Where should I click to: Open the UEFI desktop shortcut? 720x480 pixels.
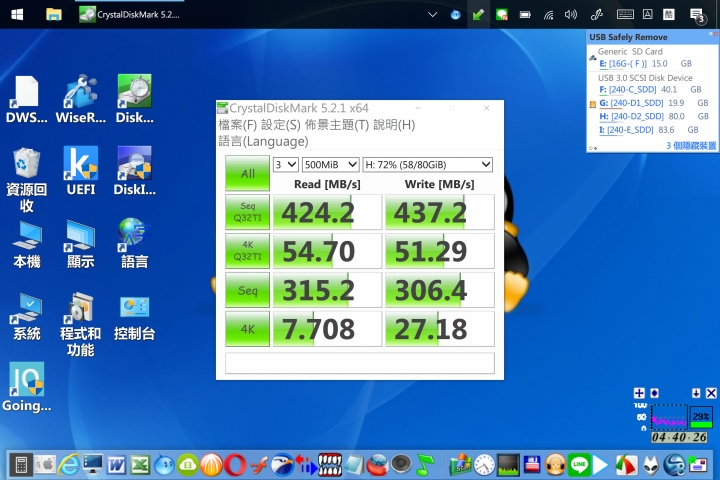click(80, 170)
